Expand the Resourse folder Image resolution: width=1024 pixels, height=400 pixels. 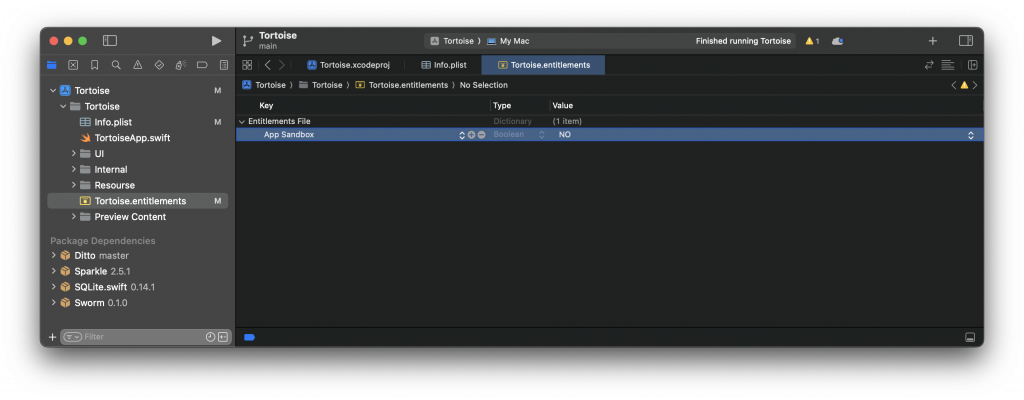tap(74, 185)
